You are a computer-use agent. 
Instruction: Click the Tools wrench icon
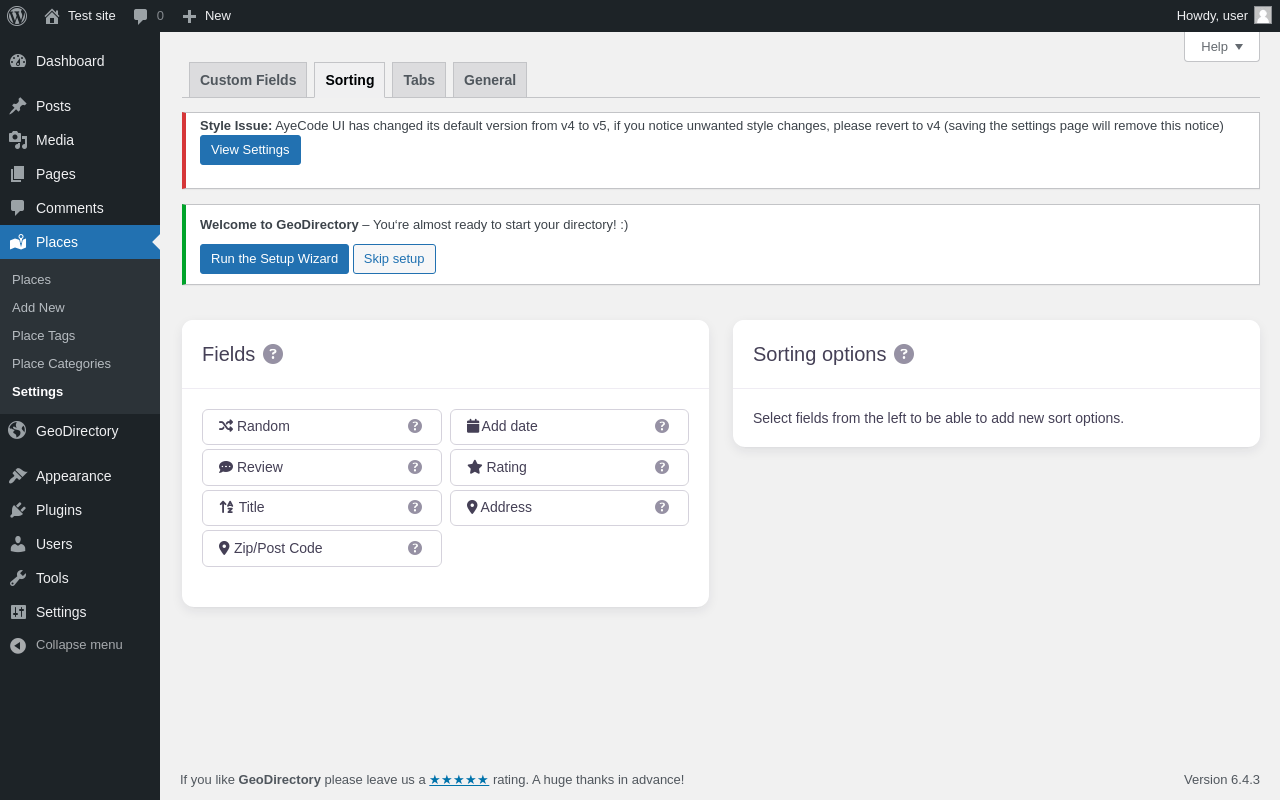(x=18, y=578)
